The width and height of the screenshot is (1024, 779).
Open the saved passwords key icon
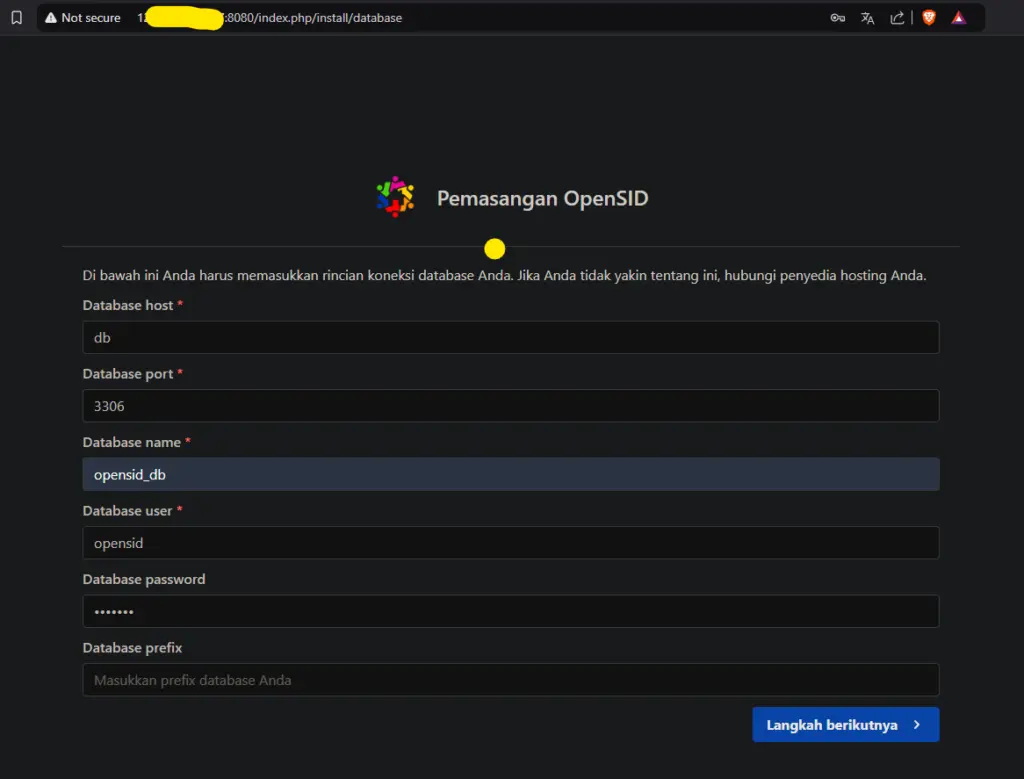click(x=838, y=18)
